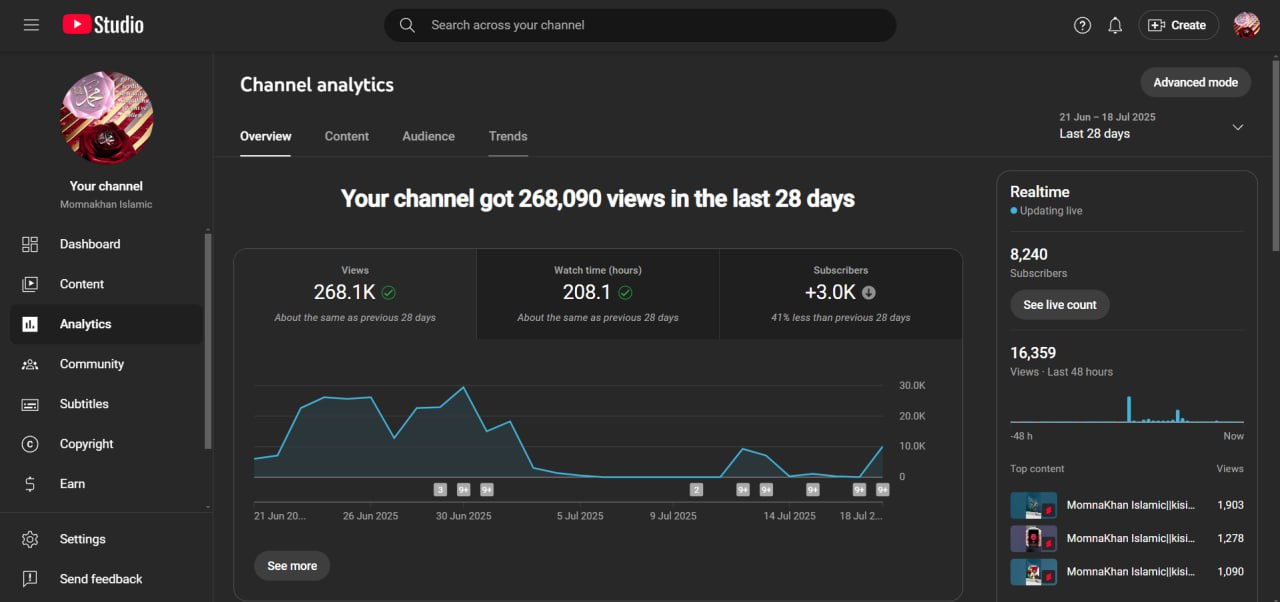This screenshot has height=602, width=1280.
Task: Expand the Last 28 days date dropdown
Action: point(1153,126)
